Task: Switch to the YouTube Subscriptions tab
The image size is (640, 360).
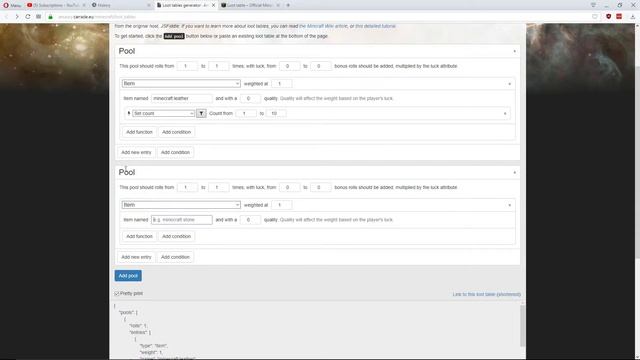Action: (56, 5)
